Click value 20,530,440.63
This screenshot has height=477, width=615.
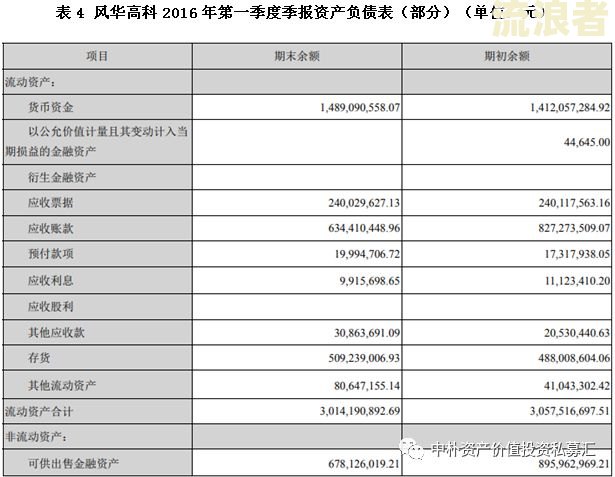coord(577,333)
